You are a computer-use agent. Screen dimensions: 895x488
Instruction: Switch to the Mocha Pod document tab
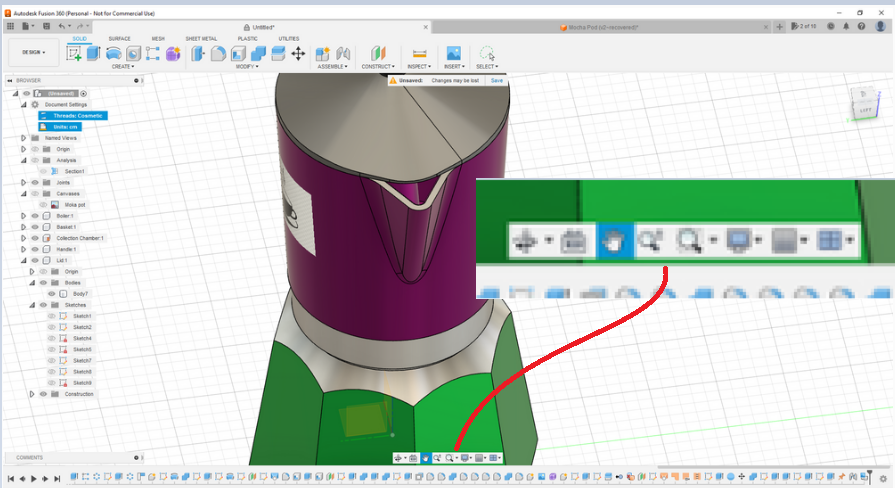click(601, 27)
